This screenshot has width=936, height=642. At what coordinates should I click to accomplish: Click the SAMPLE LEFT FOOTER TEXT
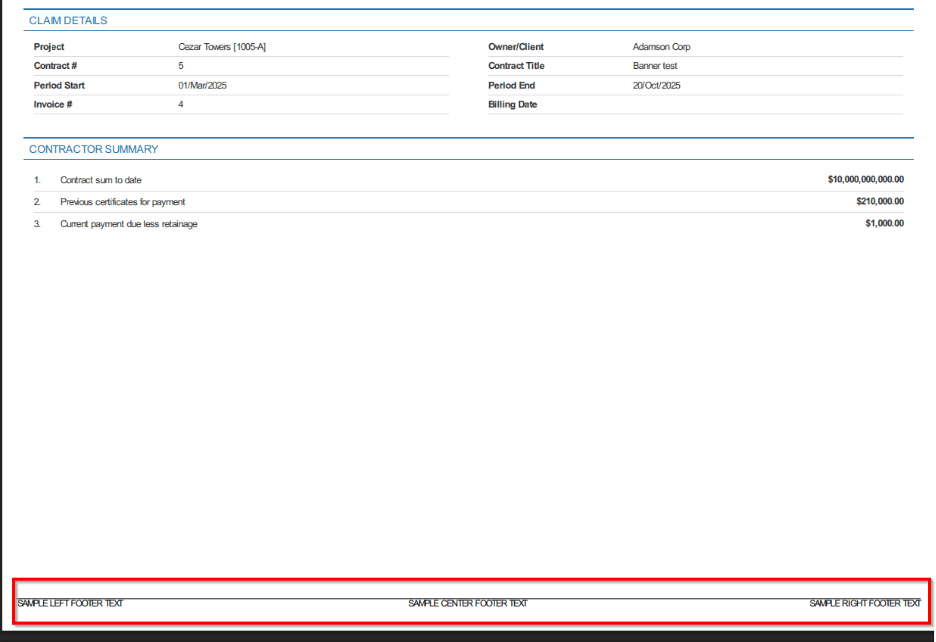(70, 604)
